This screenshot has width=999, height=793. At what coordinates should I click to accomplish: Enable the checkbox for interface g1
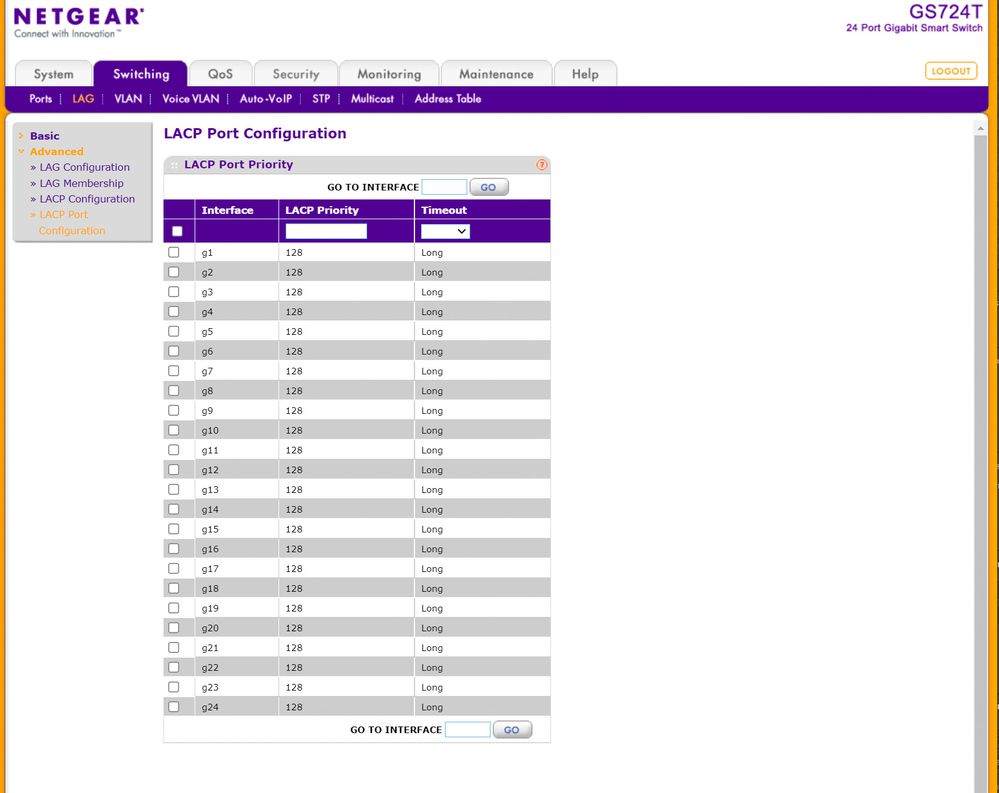pyautogui.click(x=174, y=252)
